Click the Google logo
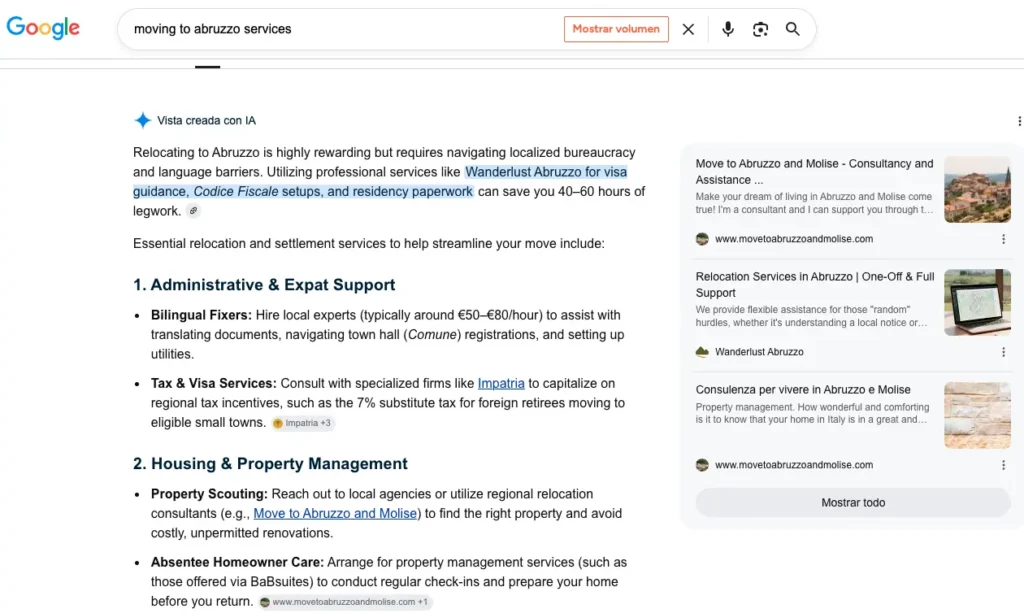This screenshot has height=613, width=1024. [43, 28]
